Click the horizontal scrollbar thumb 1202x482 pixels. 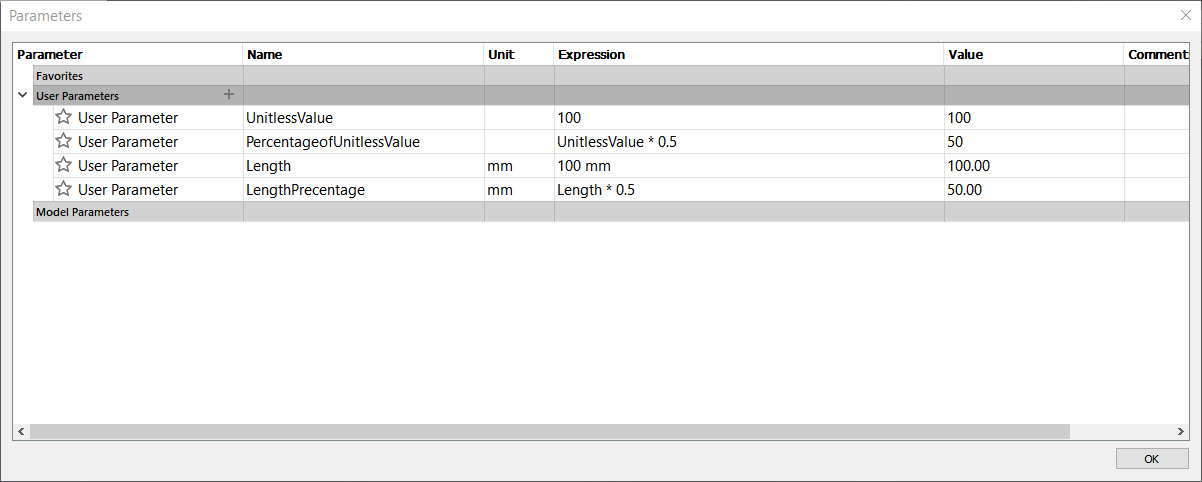[549, 431]
